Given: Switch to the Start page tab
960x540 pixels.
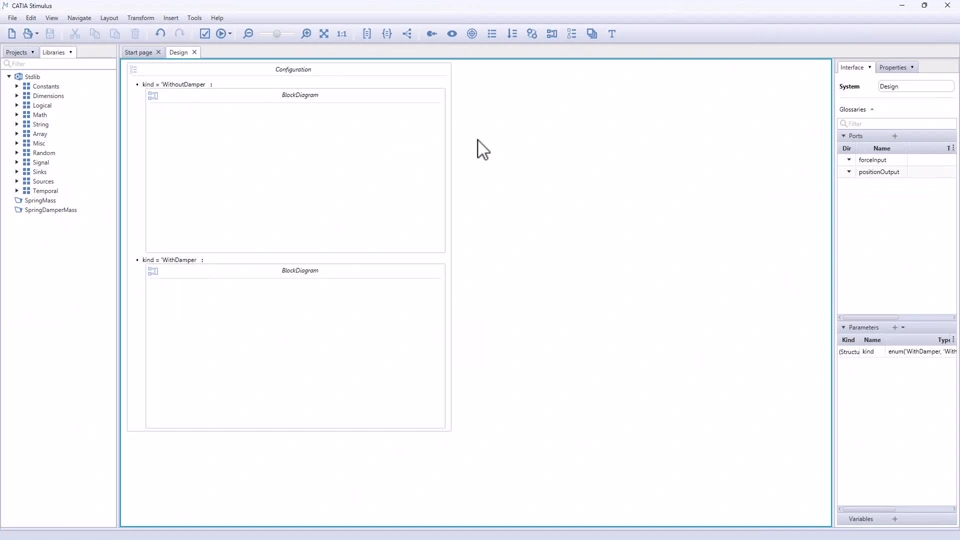Looking at the screenshot, I should (138, 53).
